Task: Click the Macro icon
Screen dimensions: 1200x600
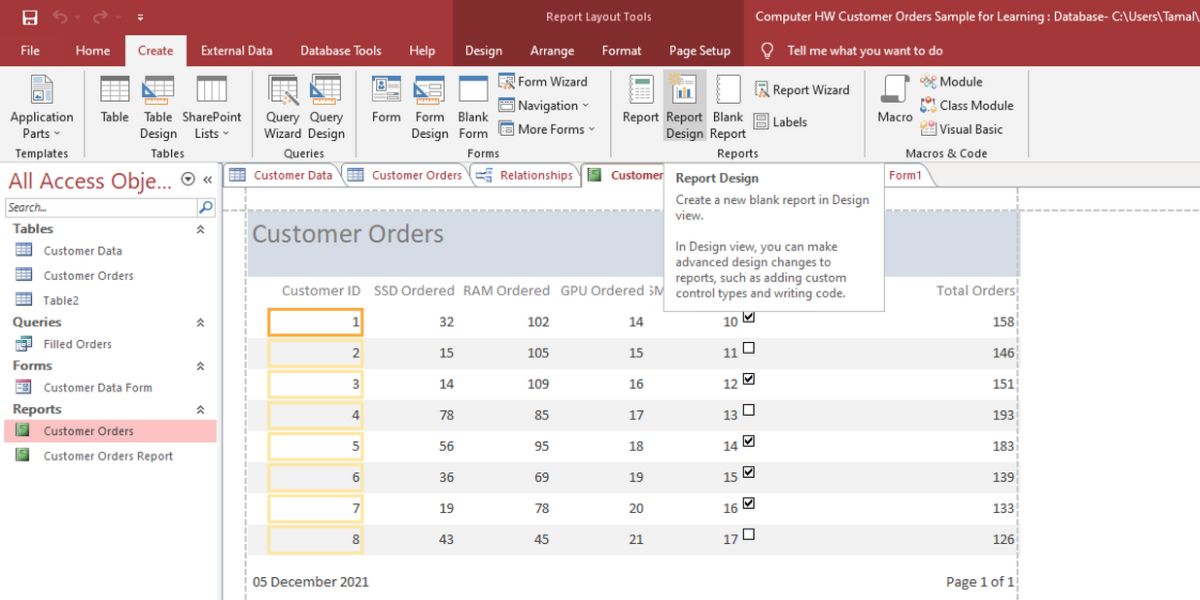Action: [895, 103]
